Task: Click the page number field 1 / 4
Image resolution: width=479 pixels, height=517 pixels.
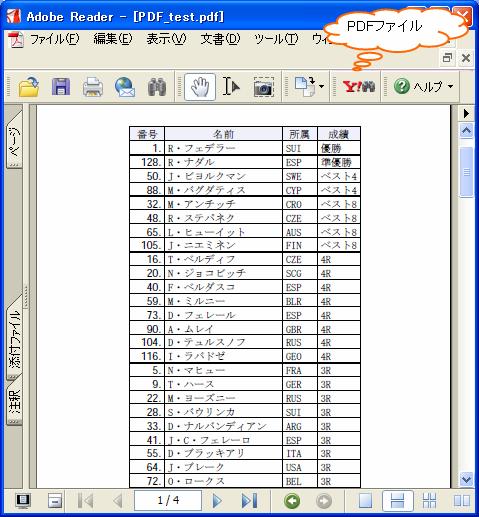Action: tap(168, 500)
